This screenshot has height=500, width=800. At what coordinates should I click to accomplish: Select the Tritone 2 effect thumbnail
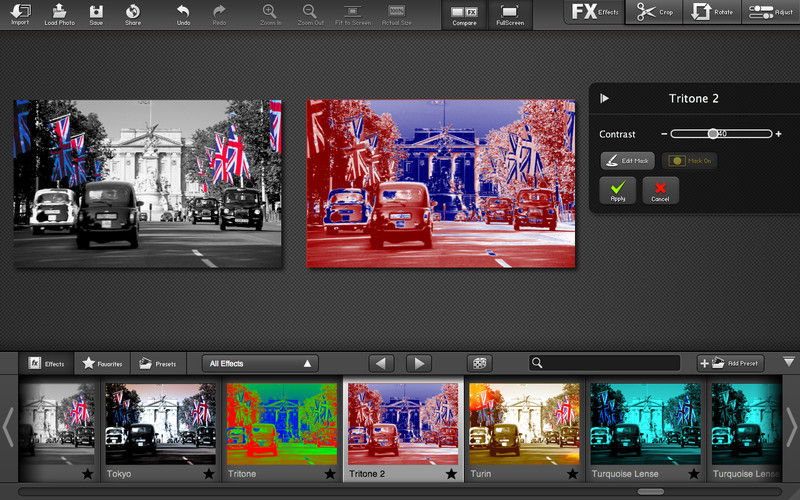point(403,424)
